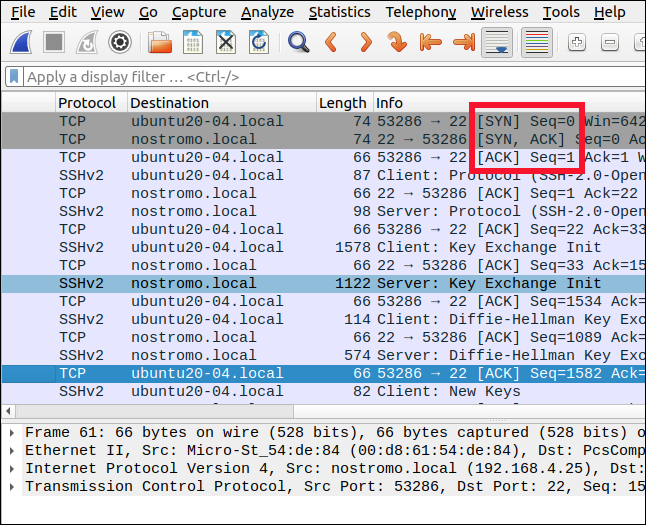Sort packets by the Protocol column header
The image size is (646, 525).
pyautogui.click(x=88, y=103)
